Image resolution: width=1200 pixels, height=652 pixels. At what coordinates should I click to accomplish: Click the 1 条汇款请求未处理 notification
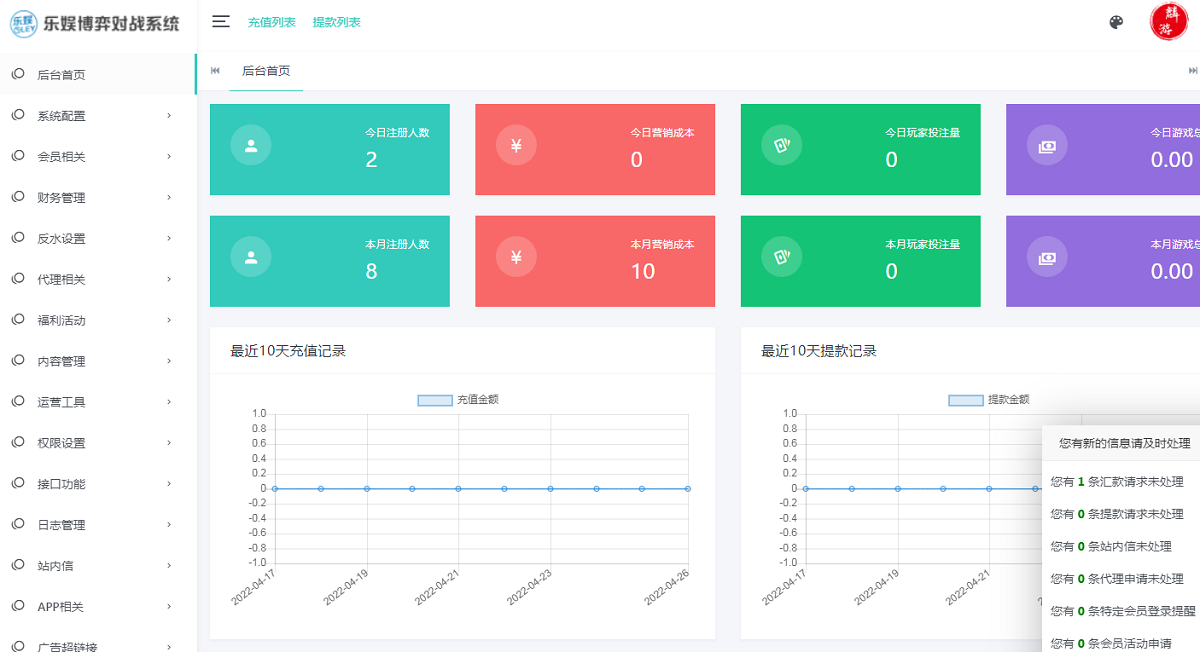click(1120, 483)
